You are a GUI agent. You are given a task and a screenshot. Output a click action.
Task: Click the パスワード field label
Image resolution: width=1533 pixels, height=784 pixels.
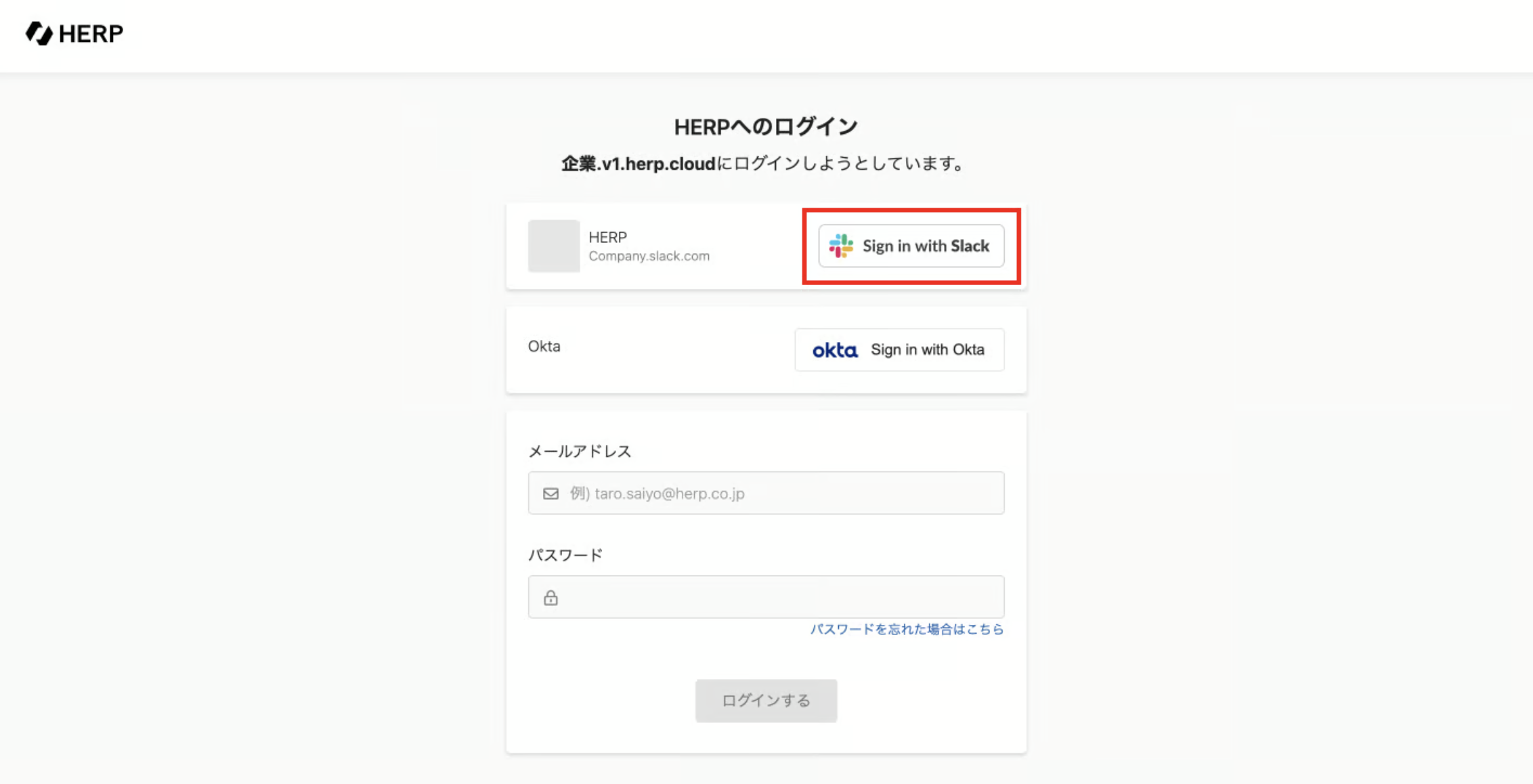[x=565, y=555]
